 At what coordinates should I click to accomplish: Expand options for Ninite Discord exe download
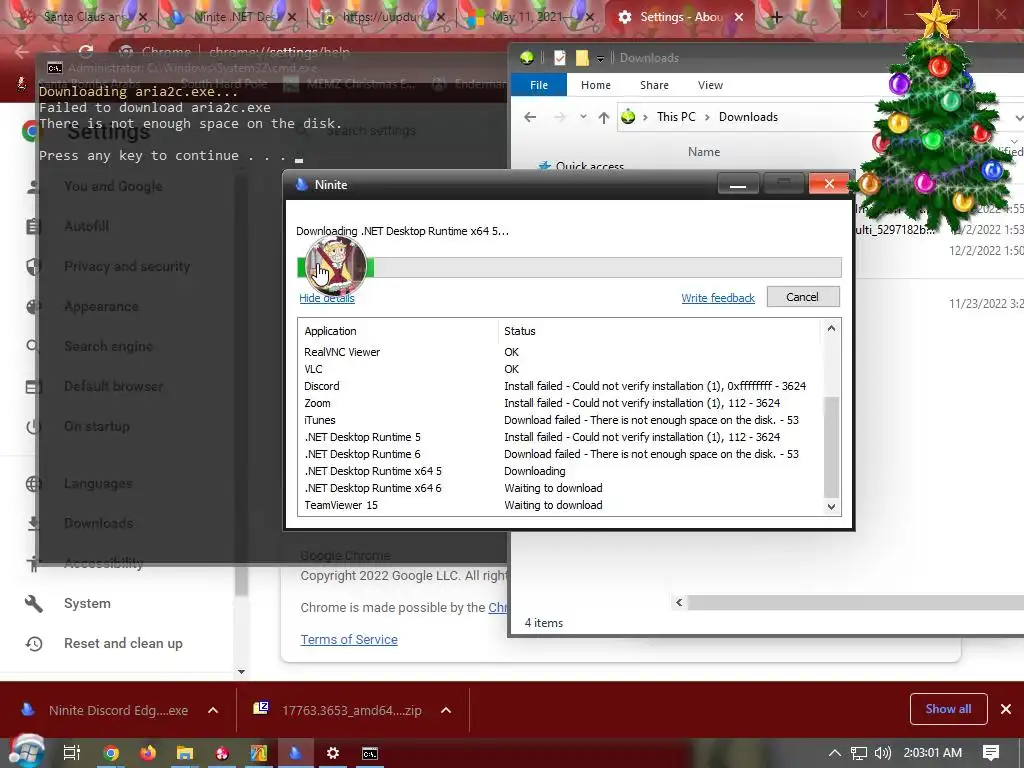213,710
